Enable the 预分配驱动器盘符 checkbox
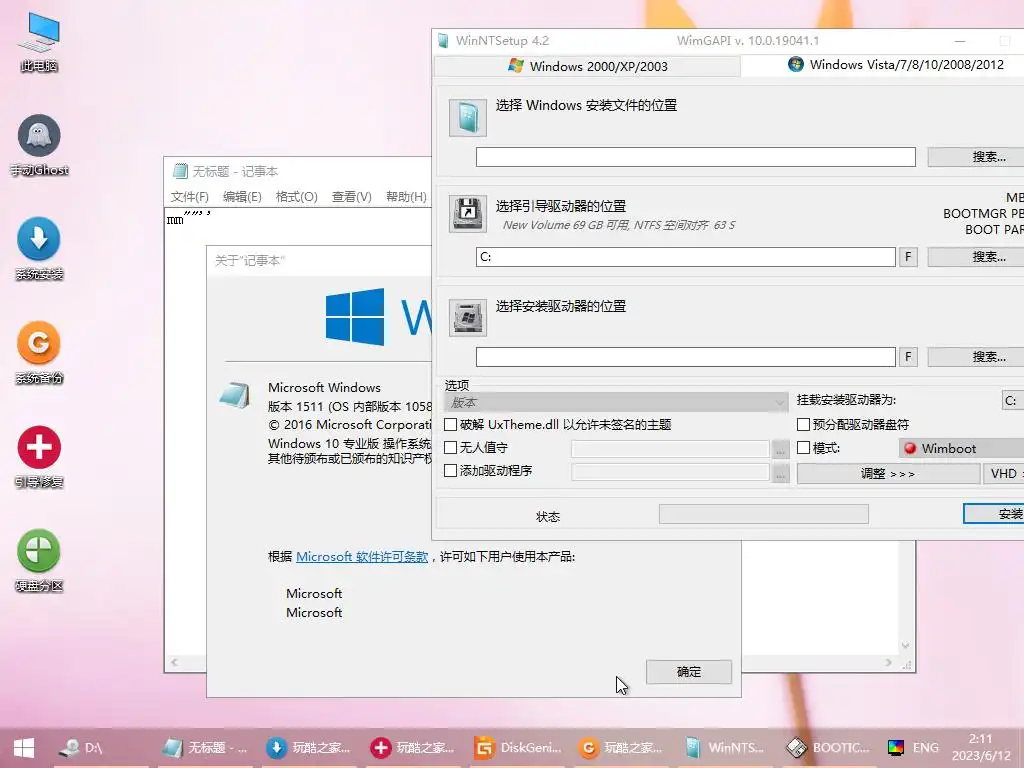1024x768 pixels. point(804,424)
